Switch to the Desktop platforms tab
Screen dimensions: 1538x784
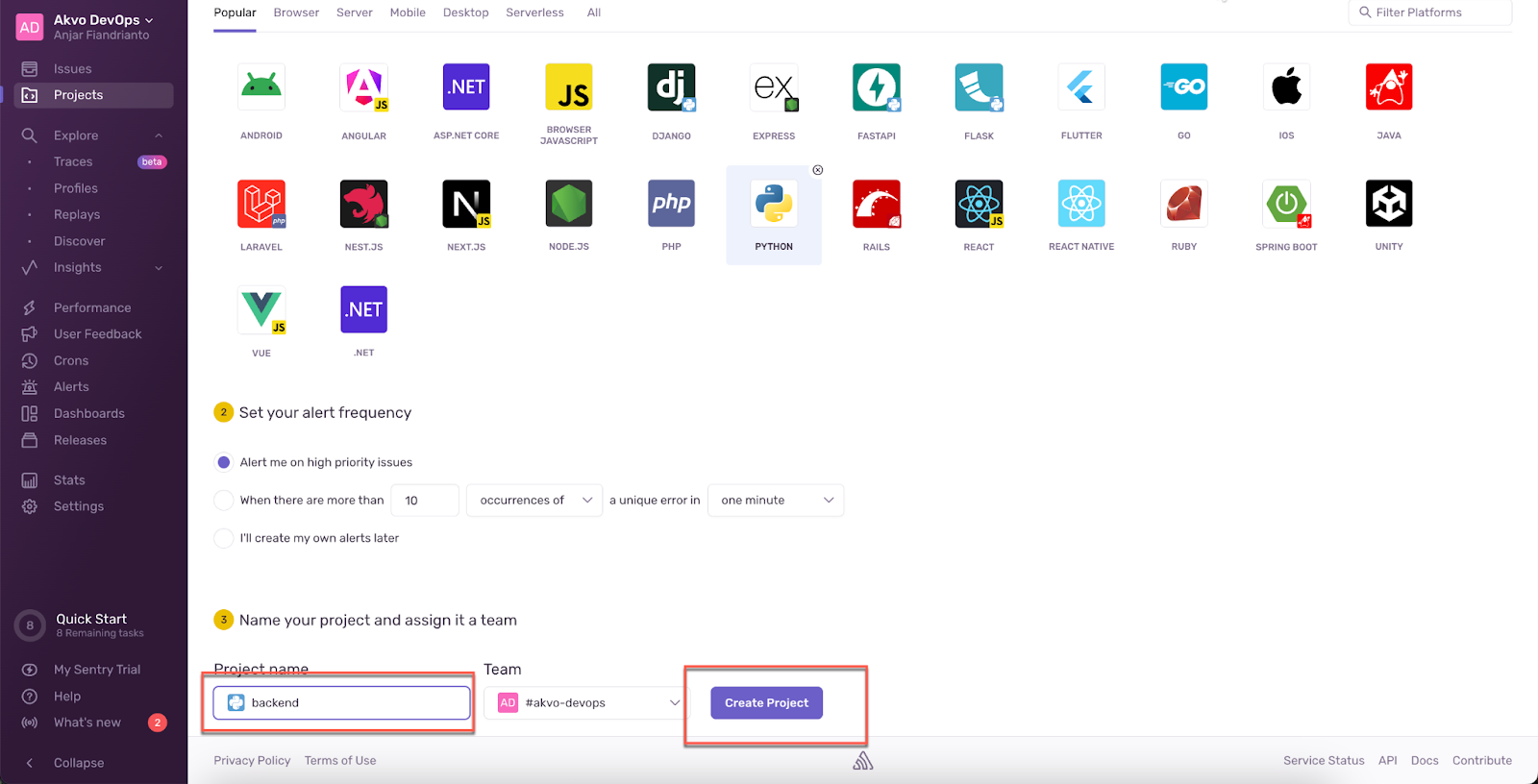pos(466,12)
